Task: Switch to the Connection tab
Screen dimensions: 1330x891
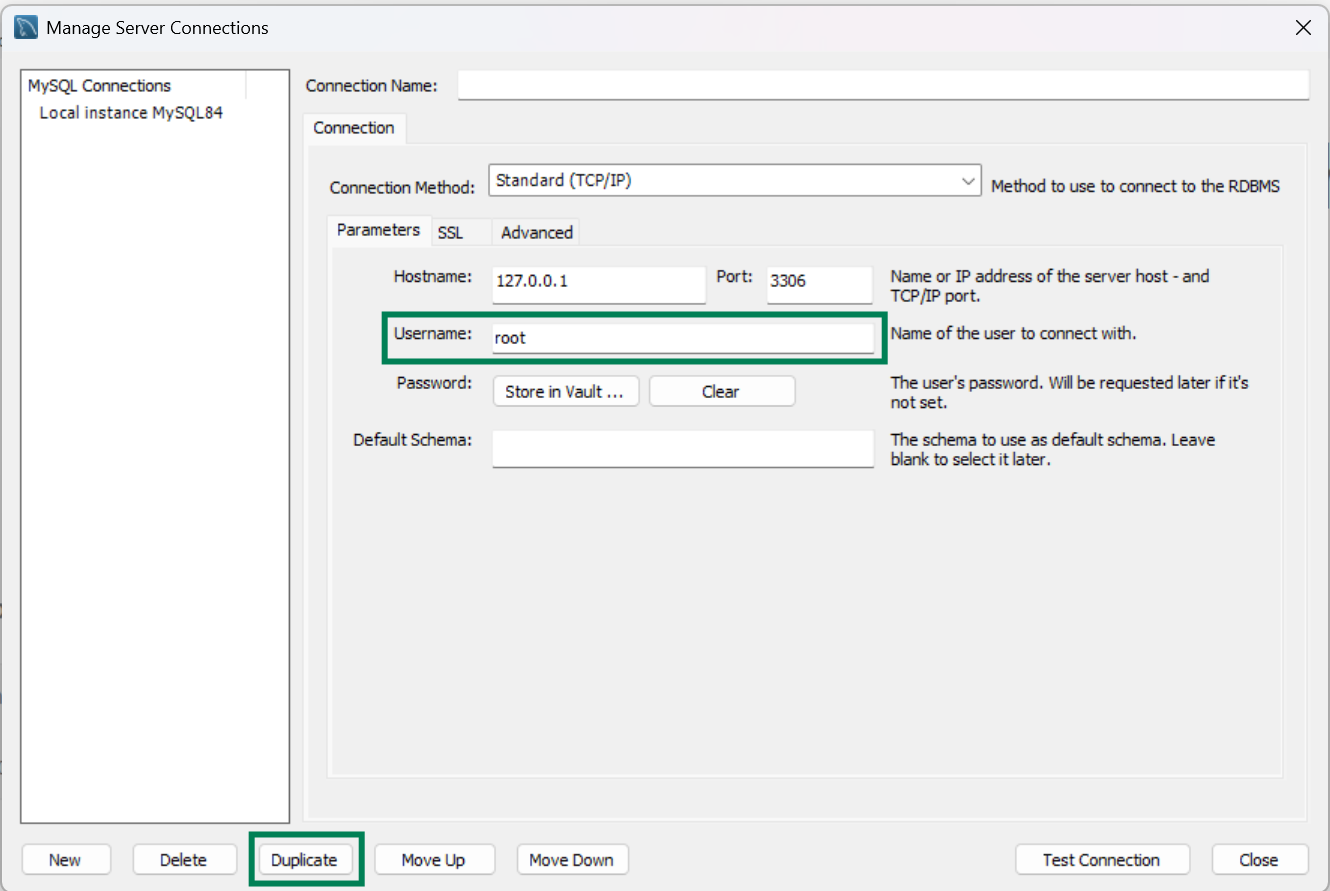Action: (x=354, y=128)
